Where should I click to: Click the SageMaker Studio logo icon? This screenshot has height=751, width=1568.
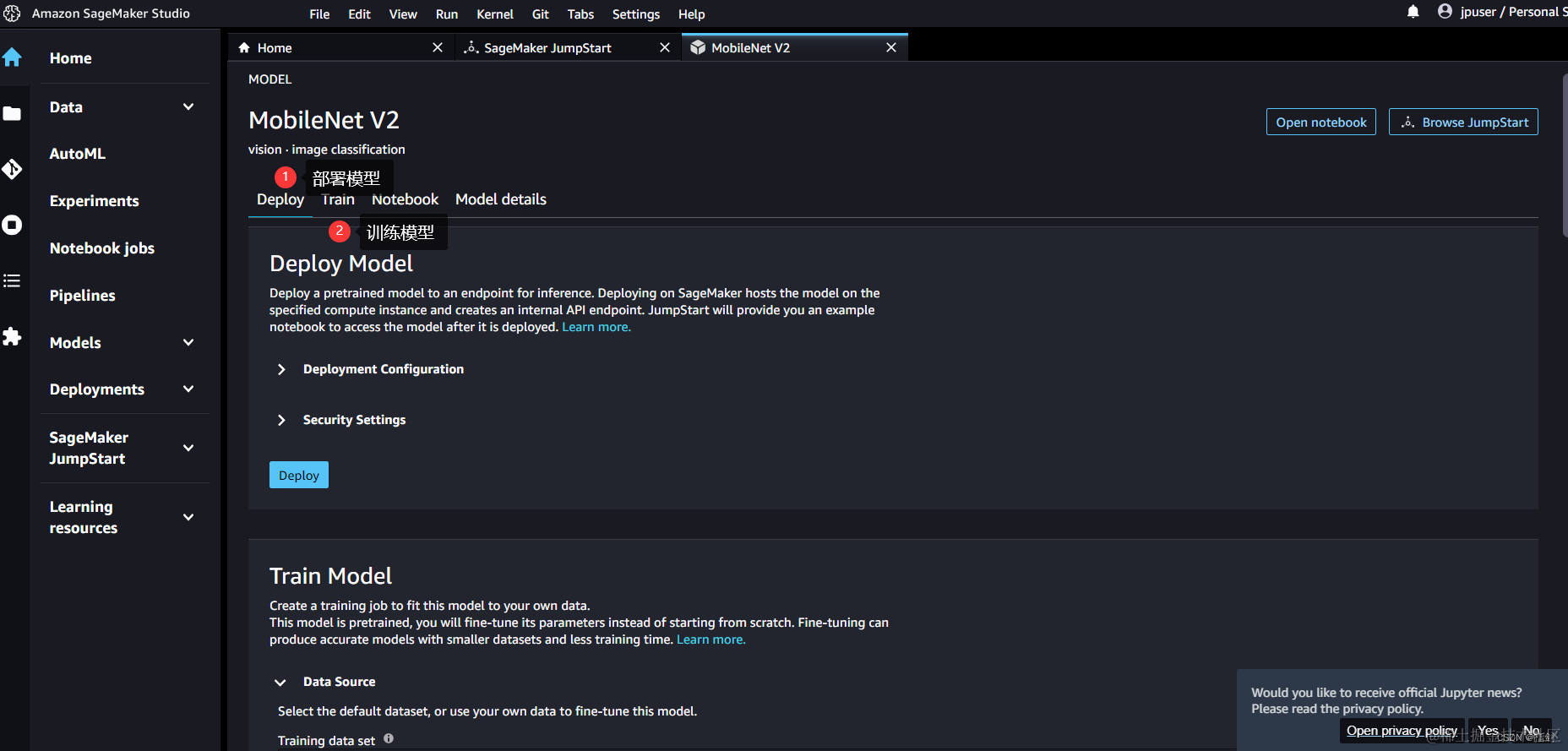coord(12,14)
